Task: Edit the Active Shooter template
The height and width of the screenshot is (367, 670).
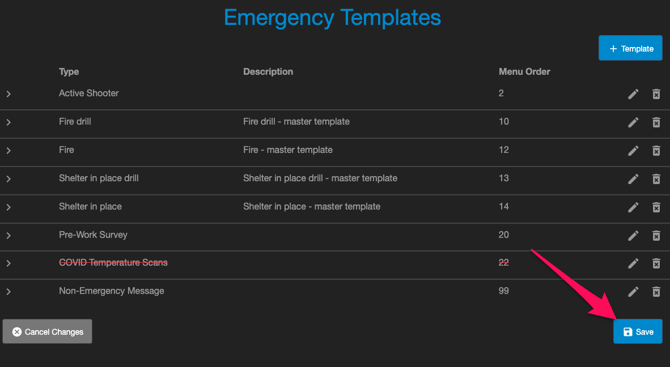Action: click(x=633, y=94)
